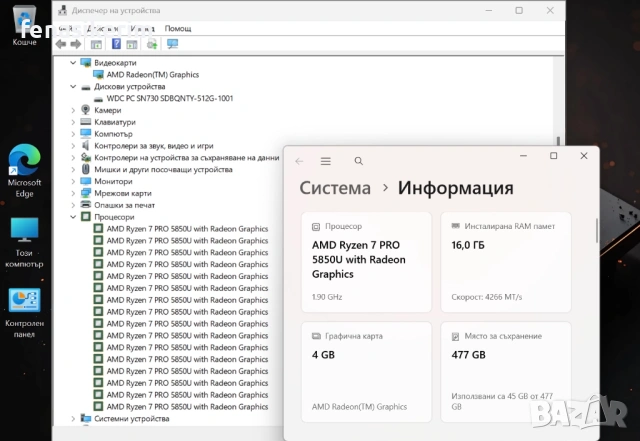Open the Място за съхранение card

(506, 372)
